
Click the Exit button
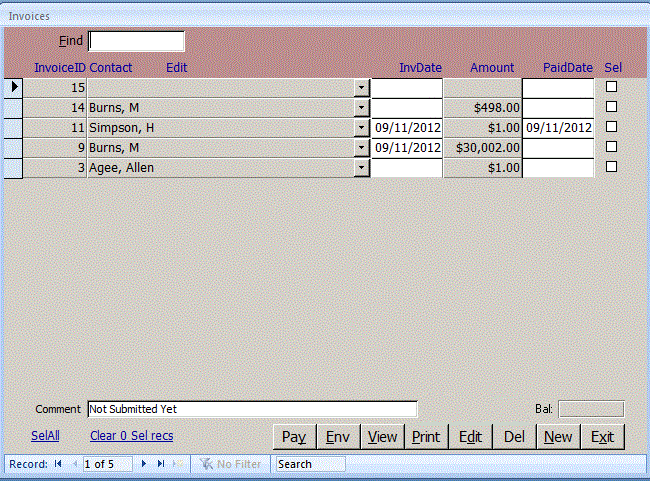pos(602,437)
